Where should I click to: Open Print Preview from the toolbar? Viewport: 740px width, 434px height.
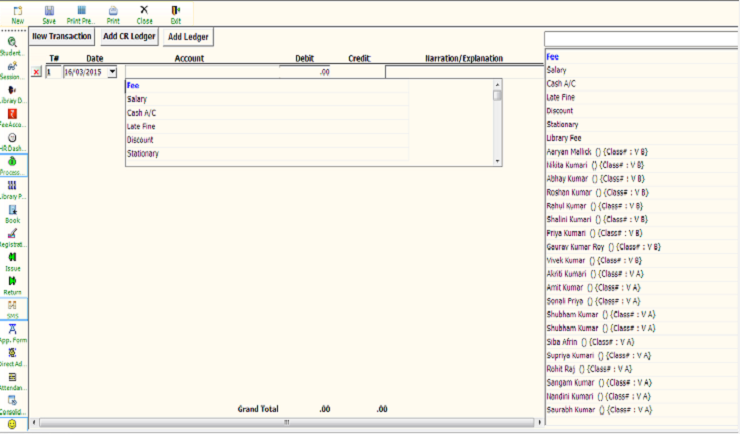[81, 13]
